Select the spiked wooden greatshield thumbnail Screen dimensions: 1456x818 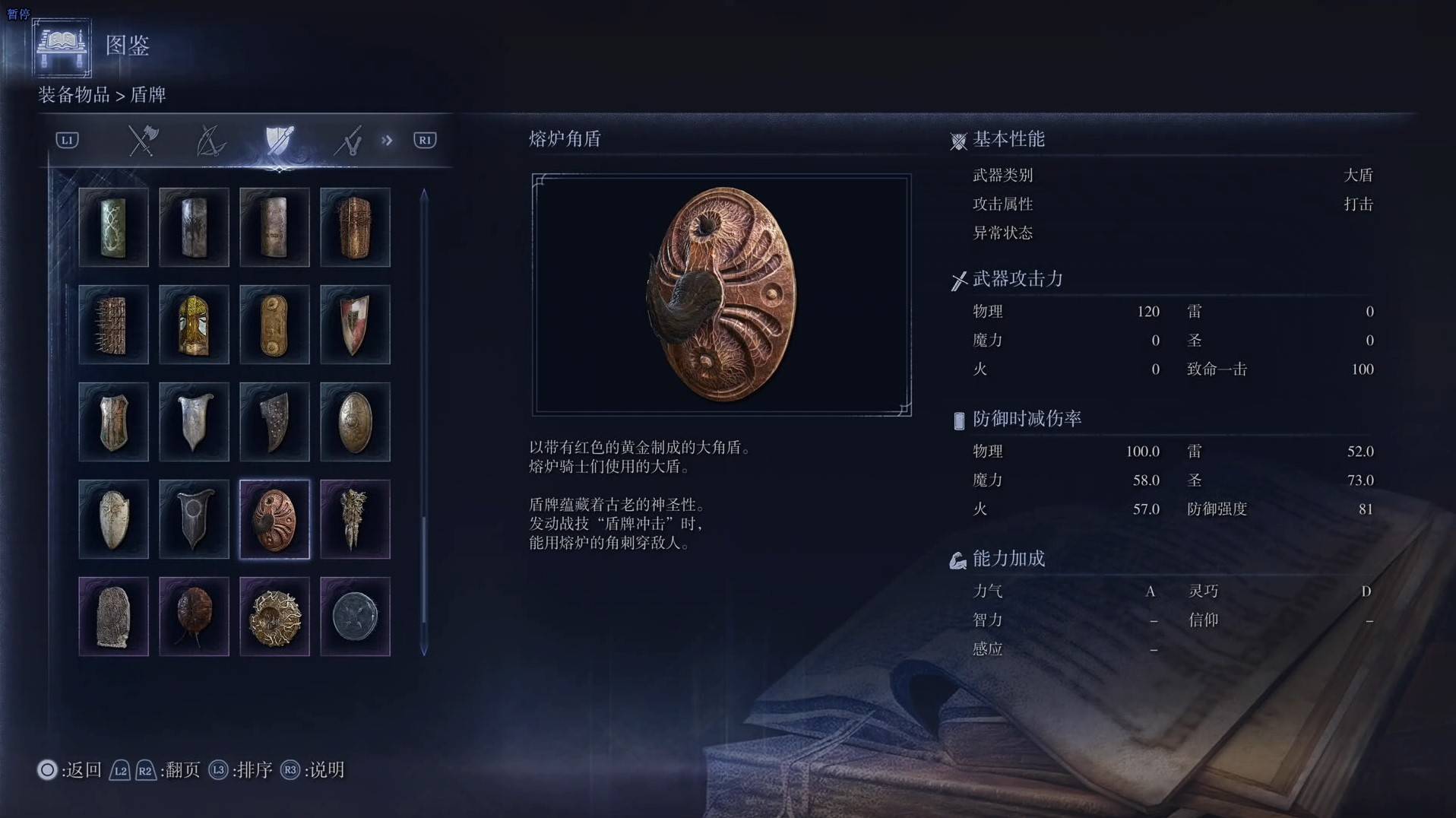113,325
